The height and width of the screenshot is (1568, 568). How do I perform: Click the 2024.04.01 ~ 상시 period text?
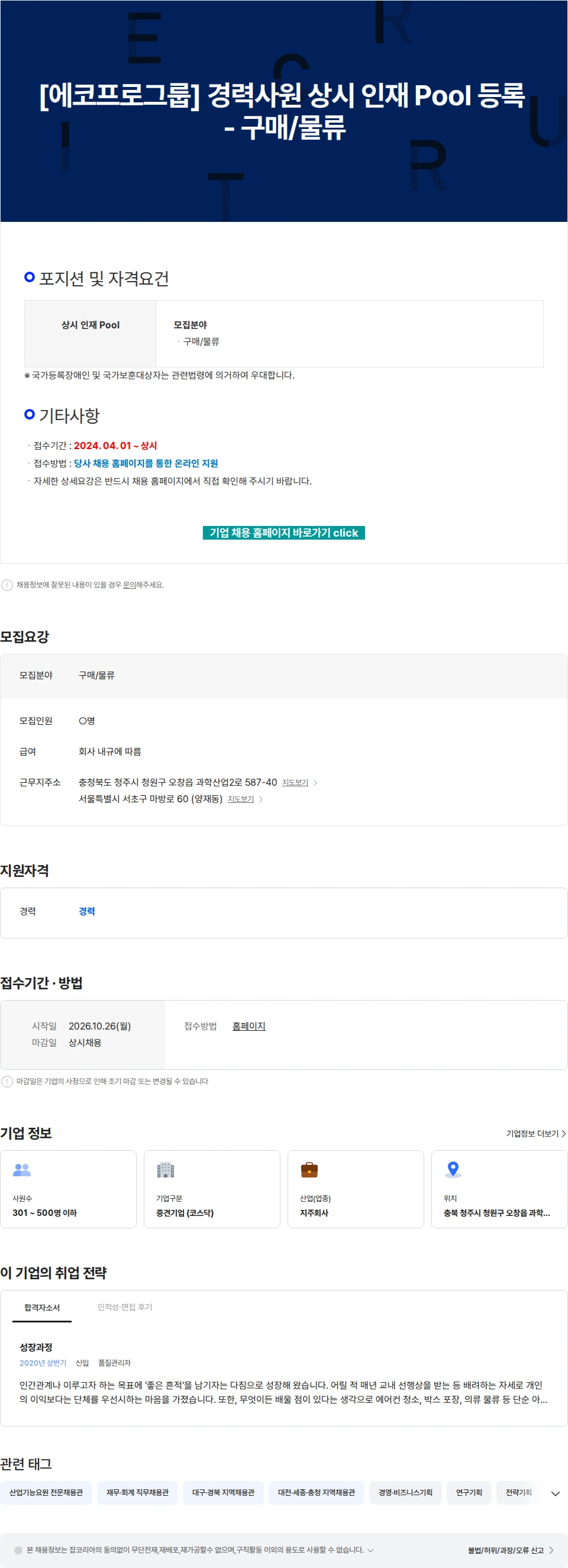click(115, 446)
